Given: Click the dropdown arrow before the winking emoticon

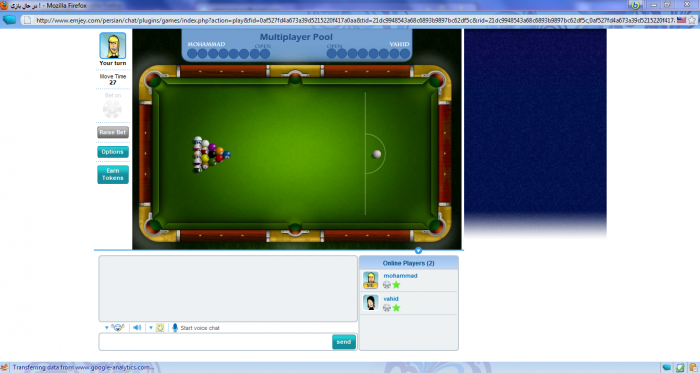Looking at the screenshot, I should [106, 327].
